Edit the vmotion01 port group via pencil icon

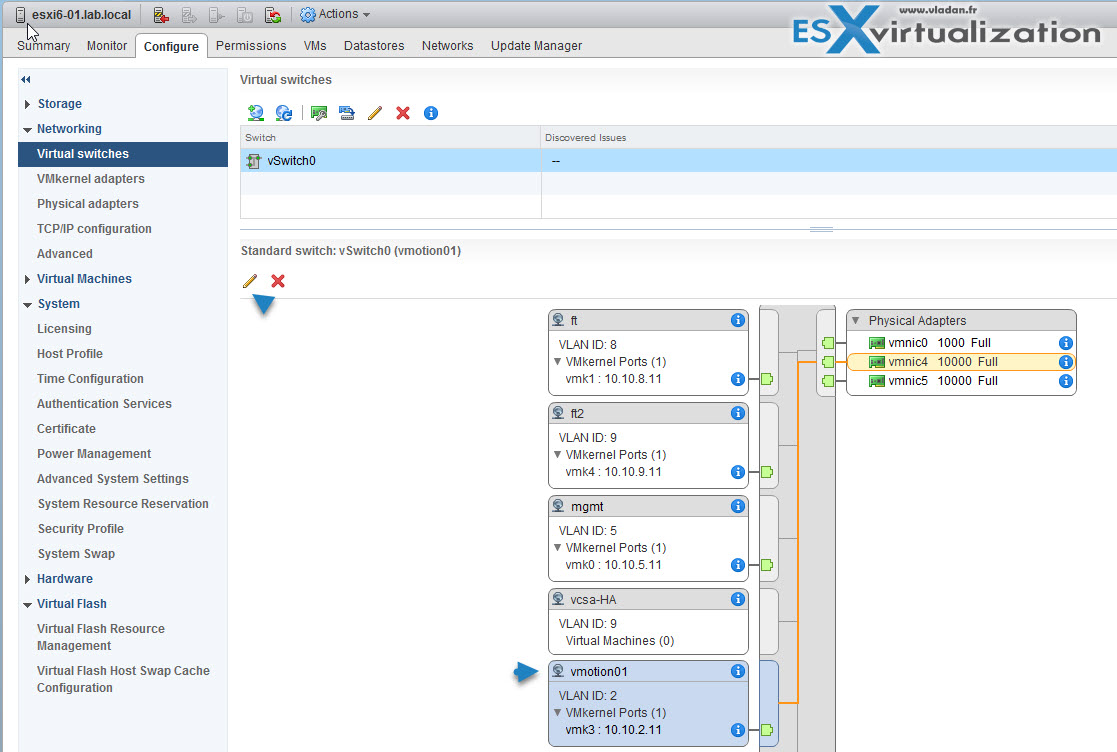(249, 281)
